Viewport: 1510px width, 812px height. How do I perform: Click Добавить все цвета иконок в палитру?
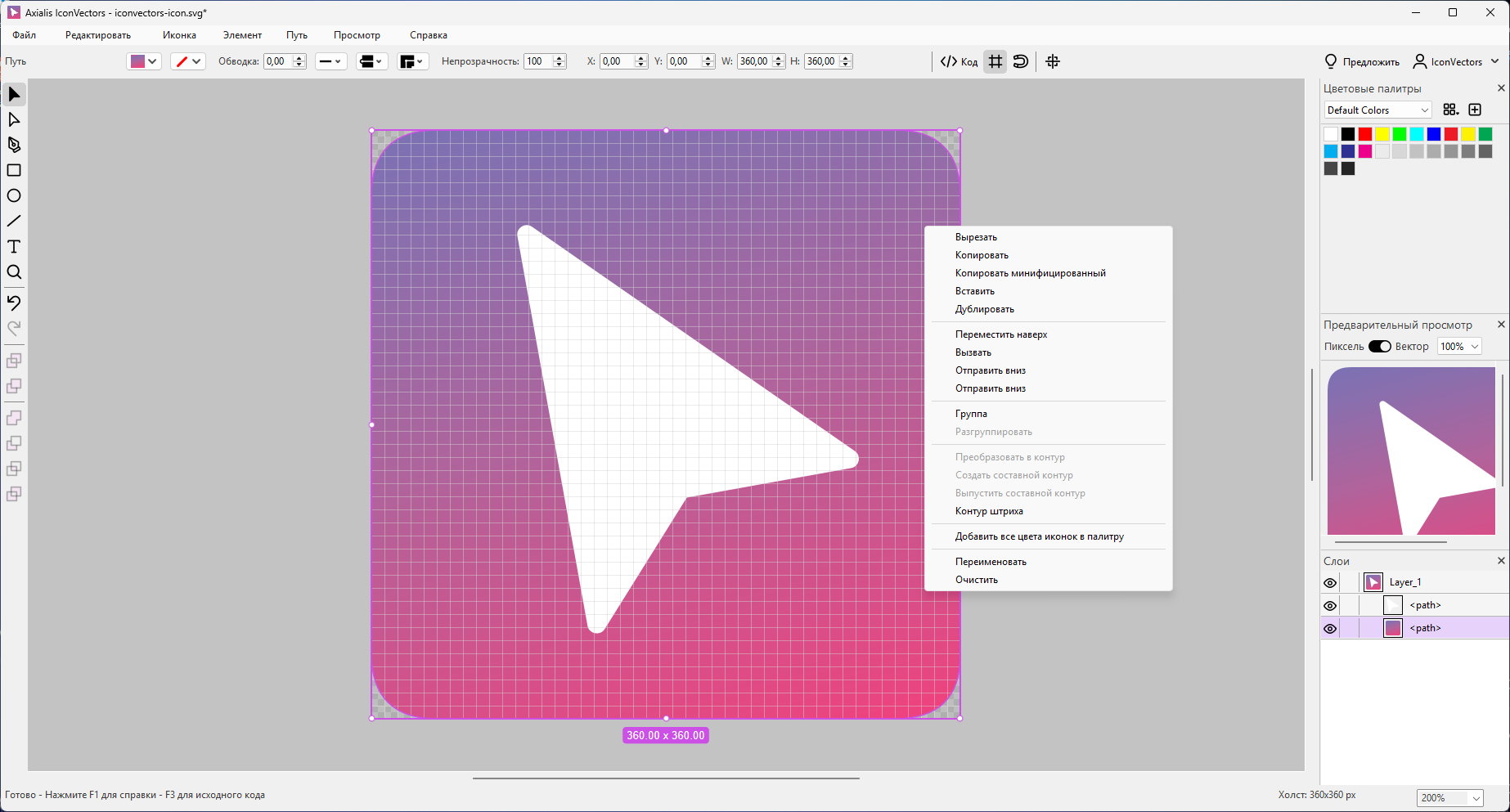[1048, 536]
